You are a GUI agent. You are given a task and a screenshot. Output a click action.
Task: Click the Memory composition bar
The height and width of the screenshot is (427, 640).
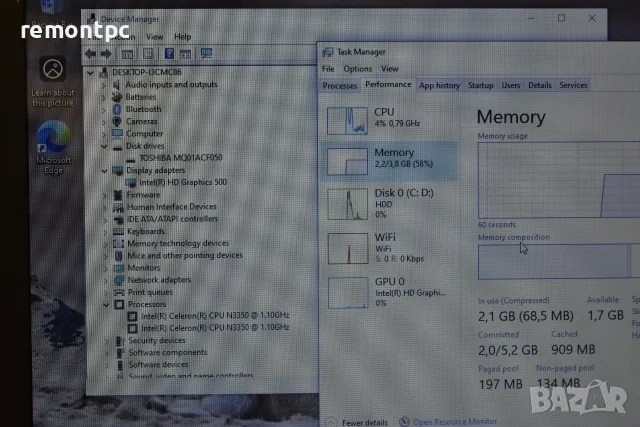[x=559, y=262]
